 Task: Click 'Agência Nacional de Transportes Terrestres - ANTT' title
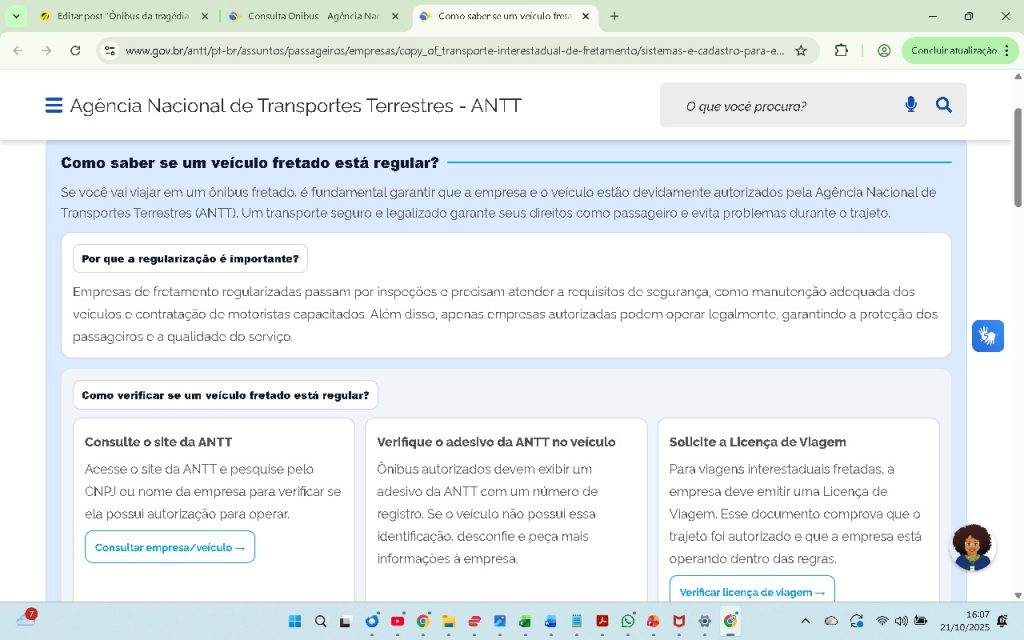tap(295, 105)
